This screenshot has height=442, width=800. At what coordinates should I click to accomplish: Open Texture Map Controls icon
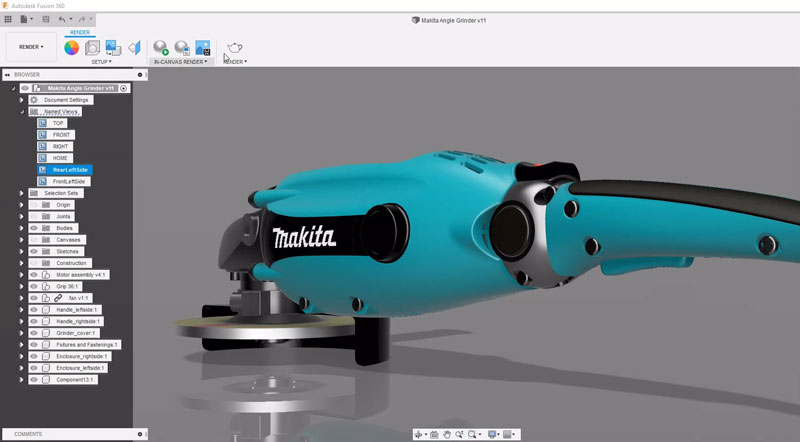click(134, 48)
